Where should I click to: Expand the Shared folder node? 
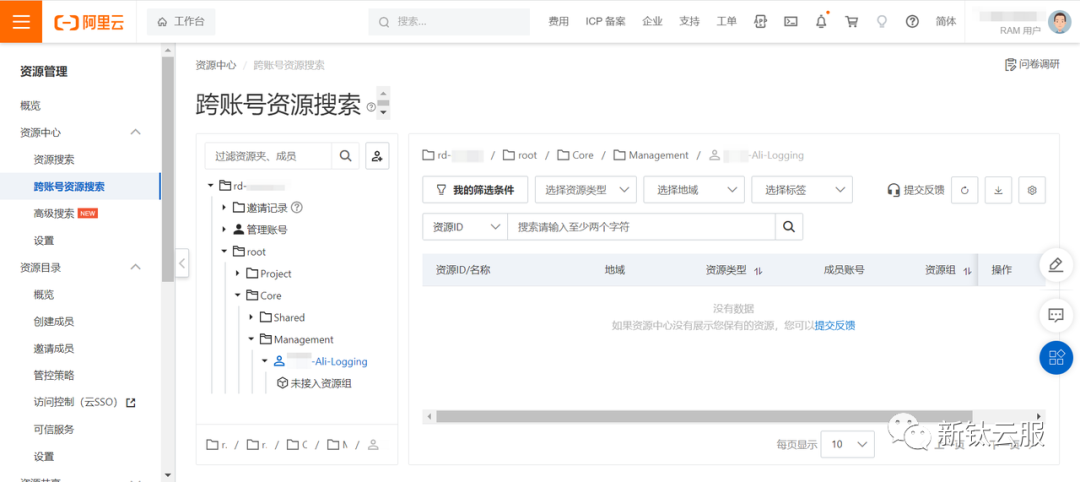pos(251,318)
